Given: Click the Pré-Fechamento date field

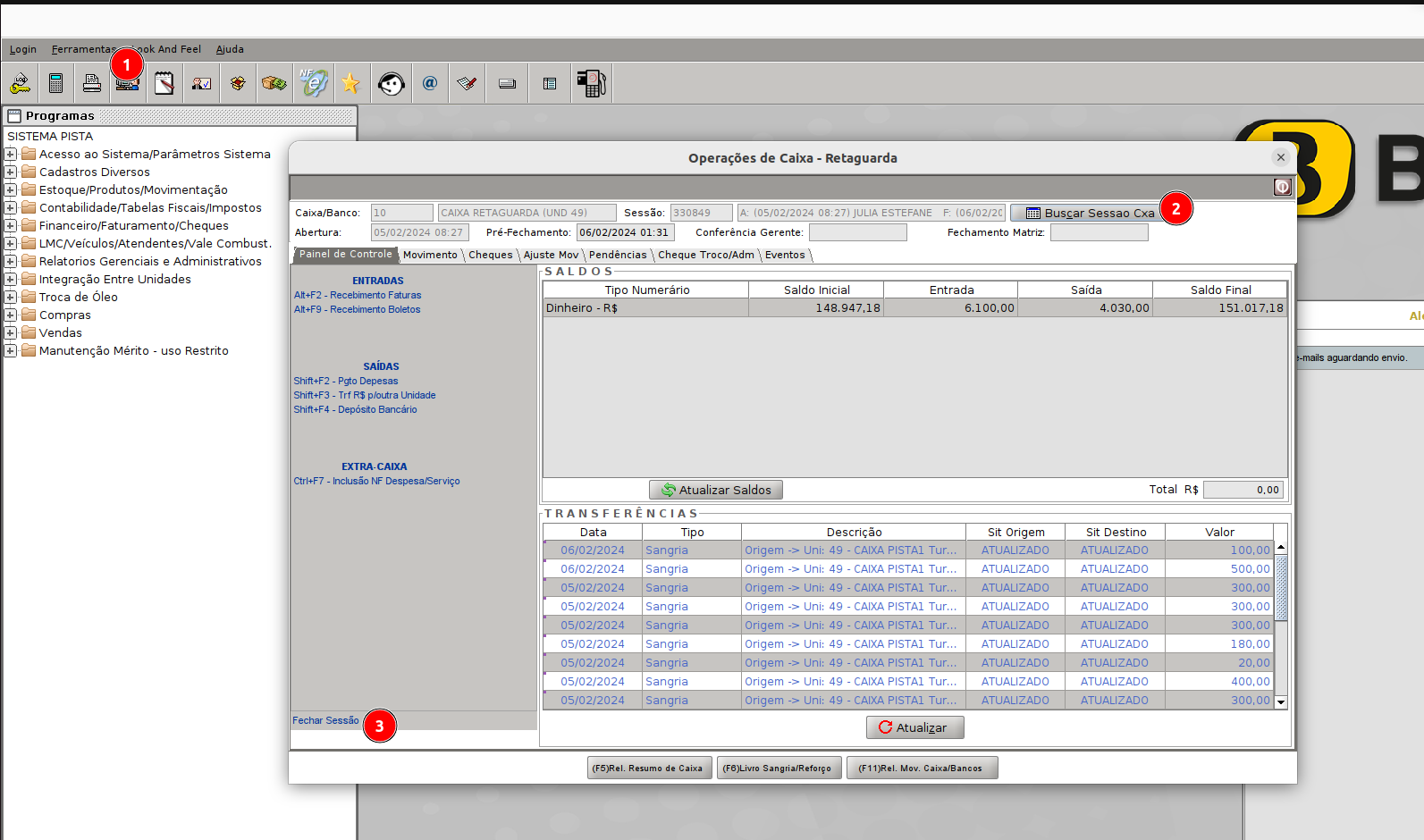Looking at the screenshot, I should click(x=625, y=232).
